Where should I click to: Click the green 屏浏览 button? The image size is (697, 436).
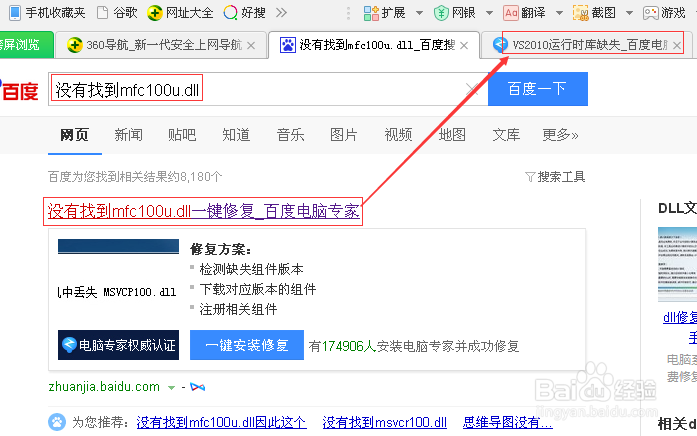(x=26, y=44)
